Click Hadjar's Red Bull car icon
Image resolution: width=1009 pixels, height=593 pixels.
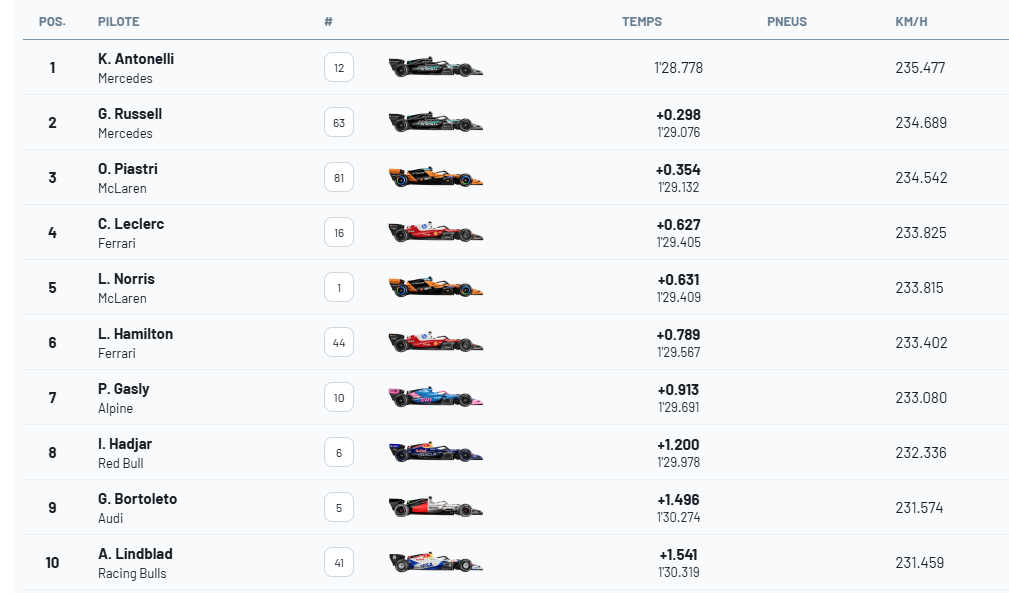pos(435,453)
